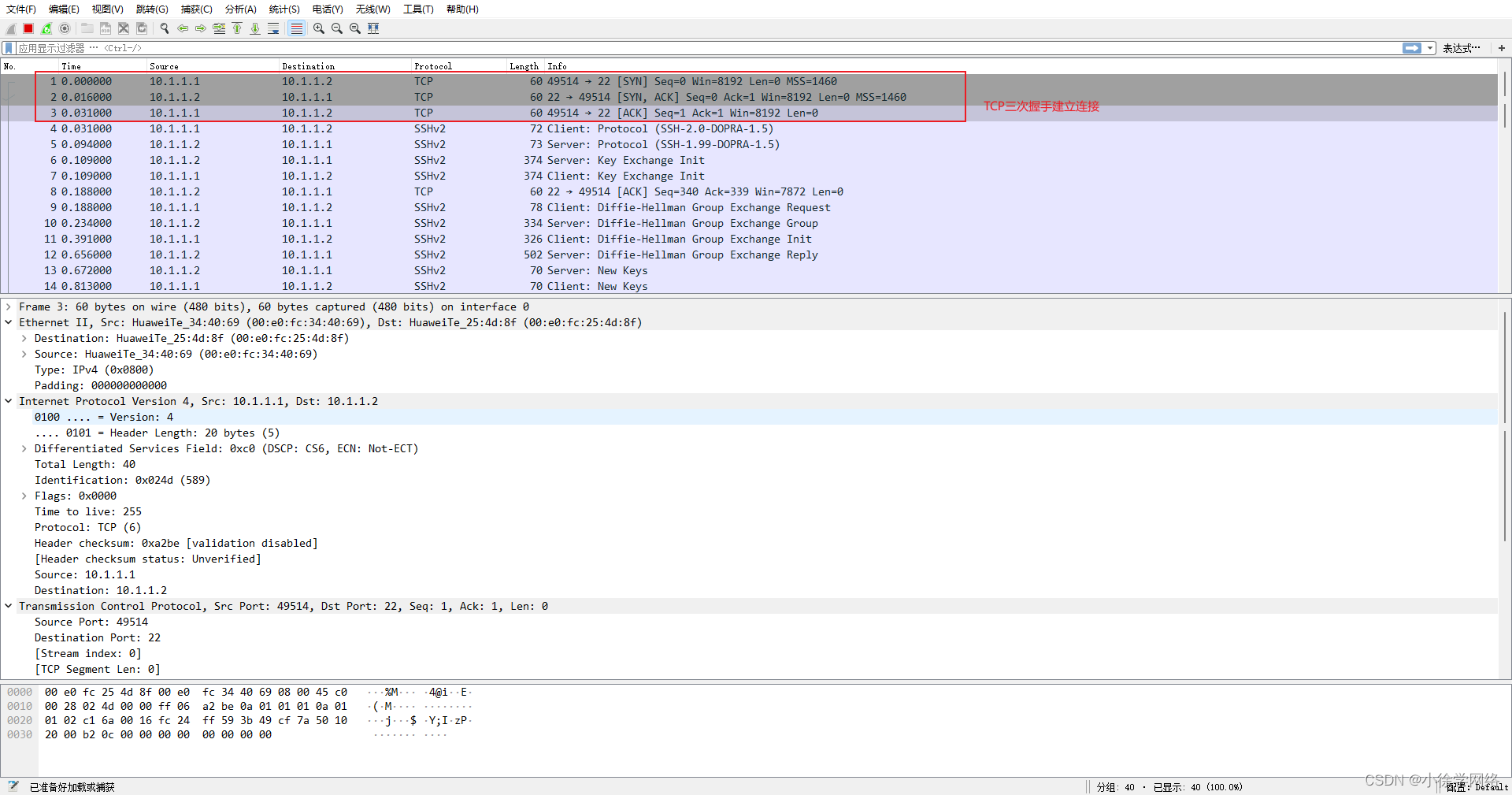The image size is (1512, 795).
Task: Open the 跳转(G) menu
Action: 152,9
